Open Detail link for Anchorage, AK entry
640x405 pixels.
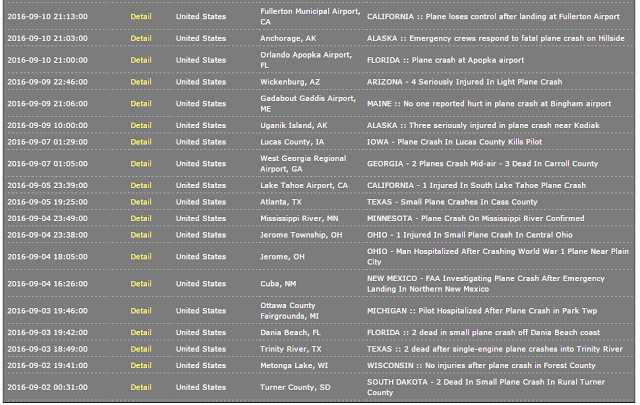(x=141, y=38)
